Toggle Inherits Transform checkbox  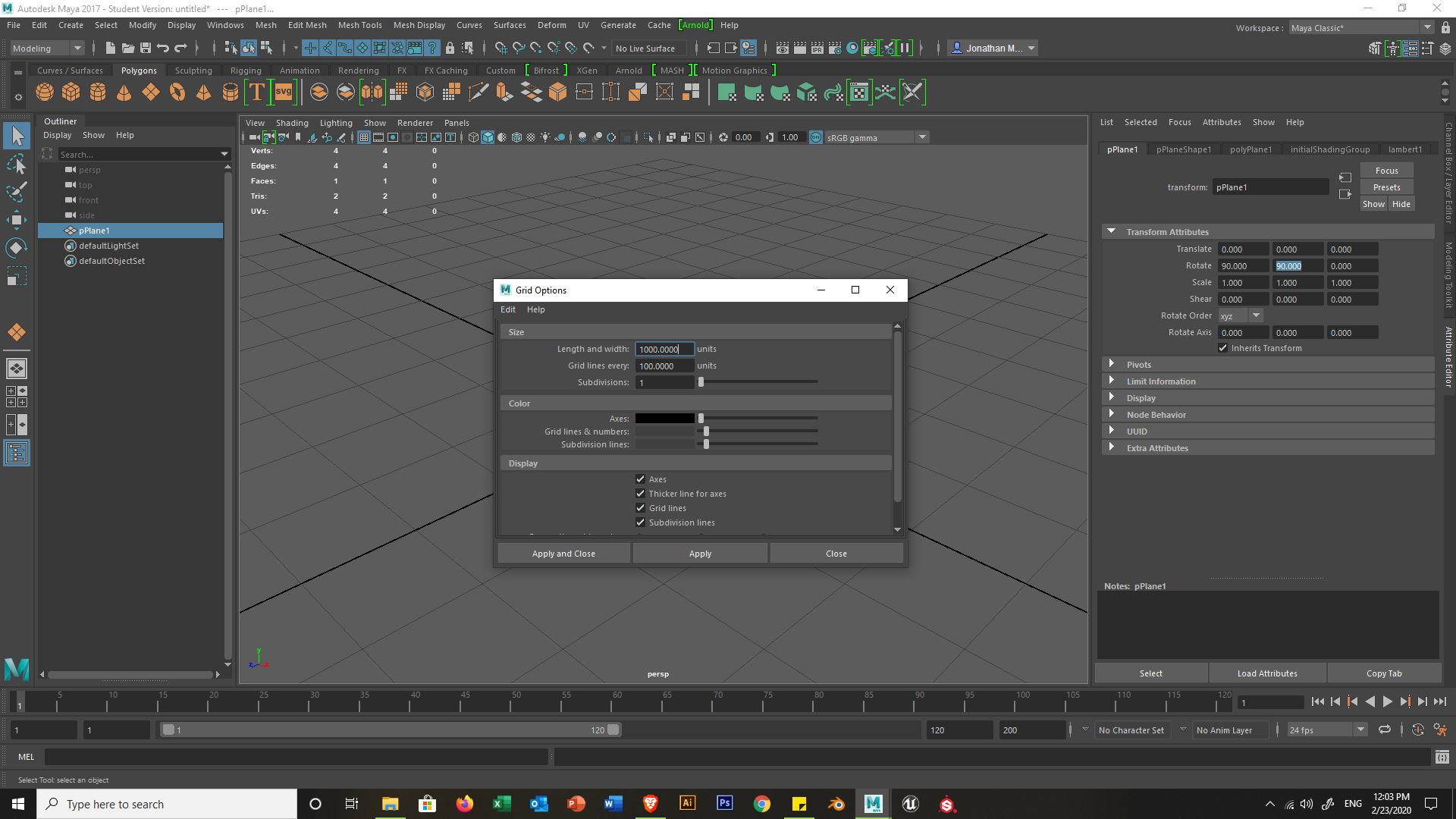(x=1222, y=348)
